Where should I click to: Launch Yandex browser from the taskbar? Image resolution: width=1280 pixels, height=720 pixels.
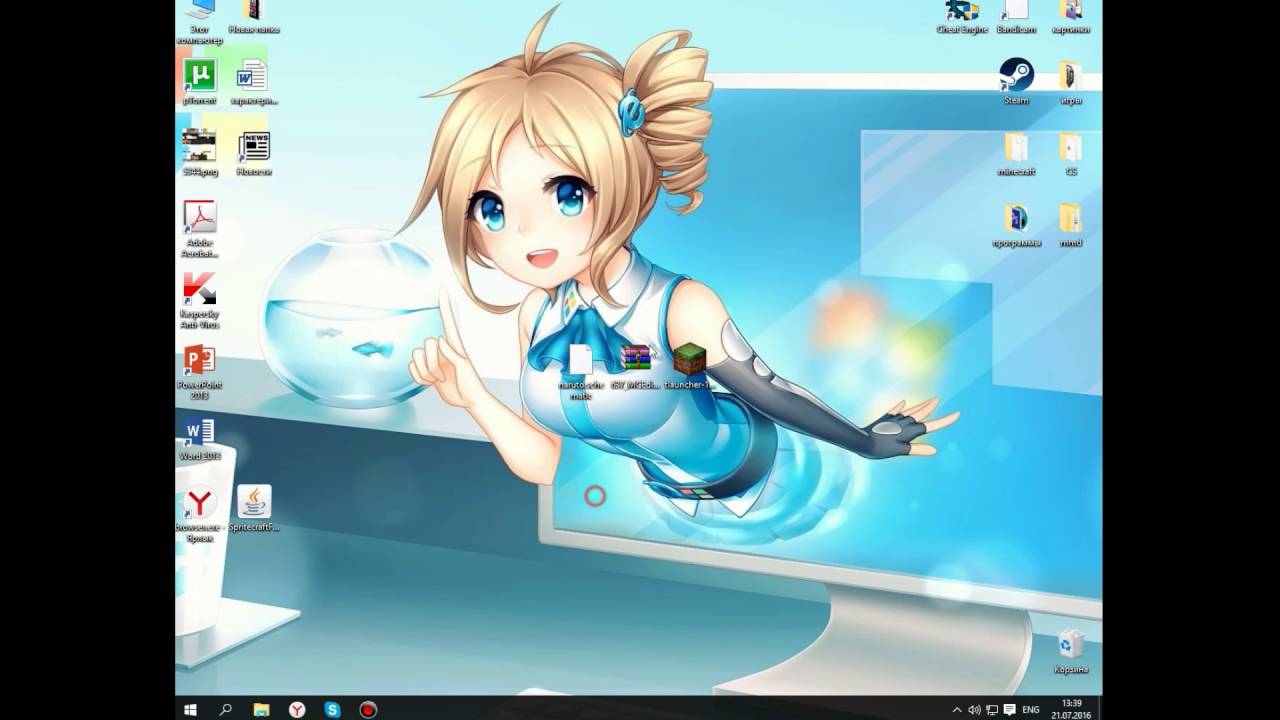[x=297, y=710]
